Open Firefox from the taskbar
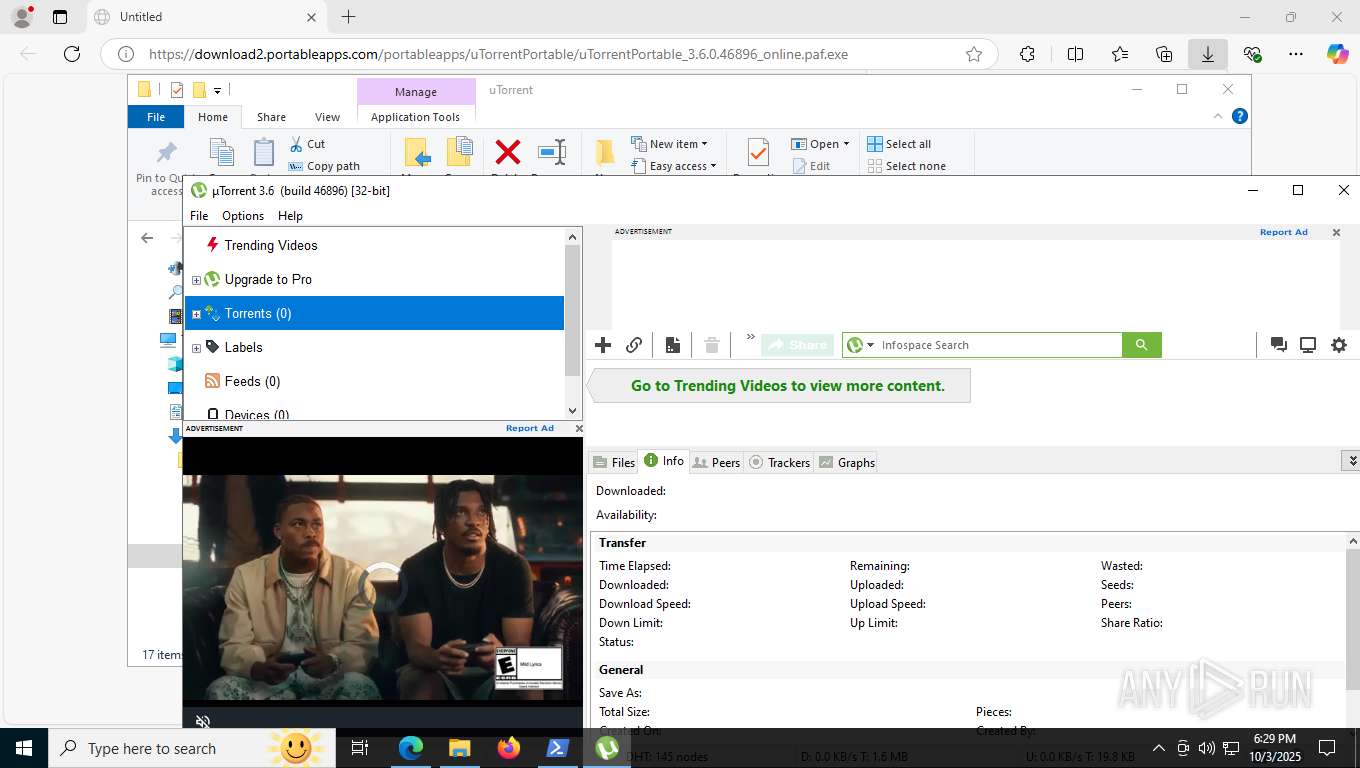Viewport: 1360px width, 768px height. [x=509, y=748]
